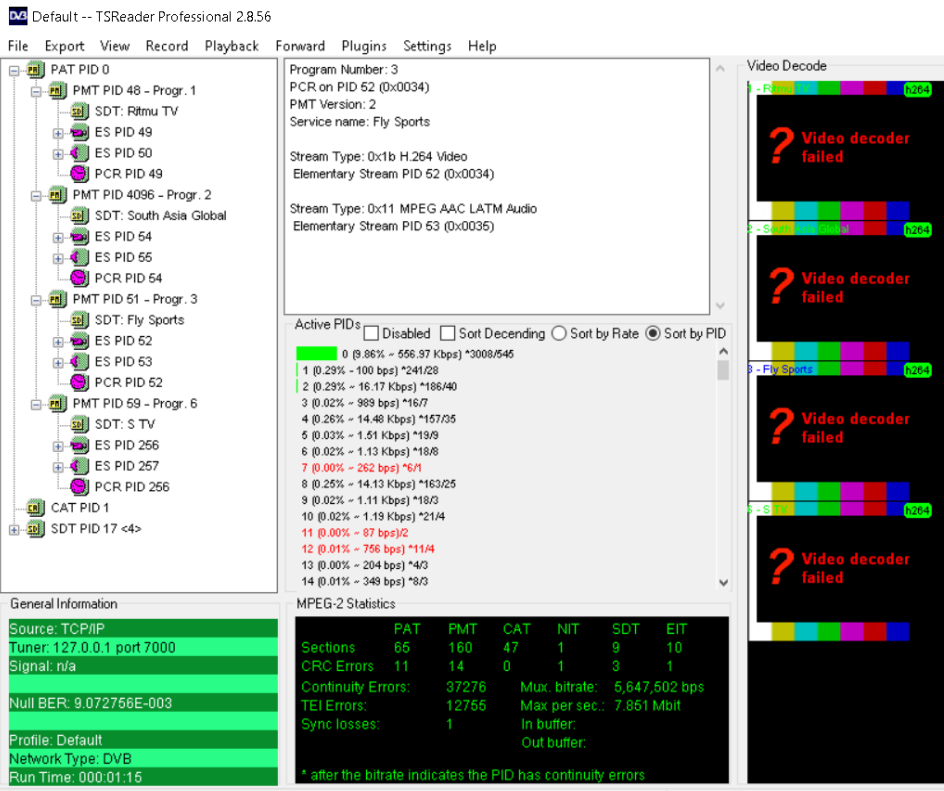
Task: Open the Playback menu
Action: [232, 46]
